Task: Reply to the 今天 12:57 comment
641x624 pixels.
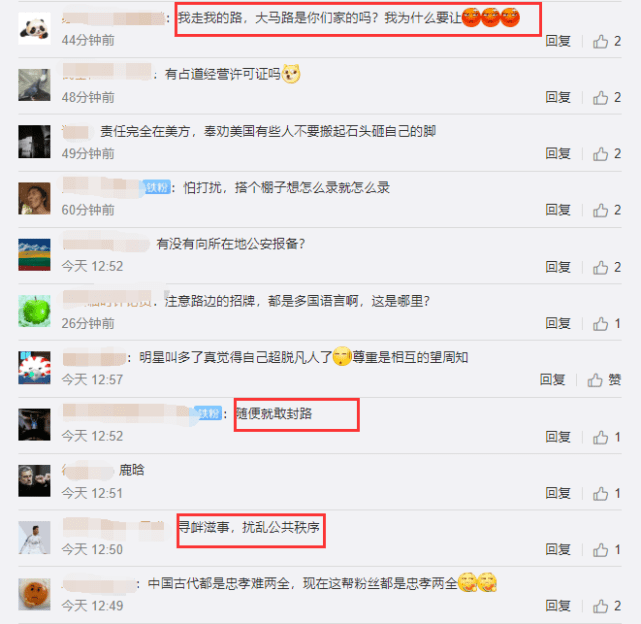Action: (x=553, y=380)
